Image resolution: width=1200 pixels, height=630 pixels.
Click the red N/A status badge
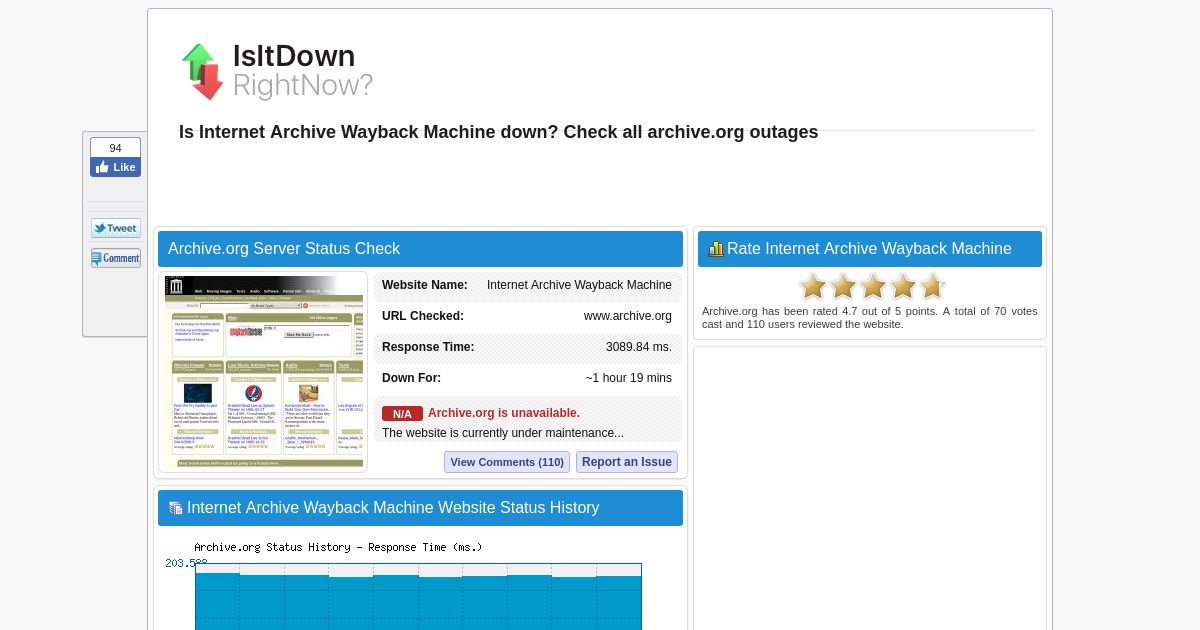pyautogui.click(x=402, y=414)
